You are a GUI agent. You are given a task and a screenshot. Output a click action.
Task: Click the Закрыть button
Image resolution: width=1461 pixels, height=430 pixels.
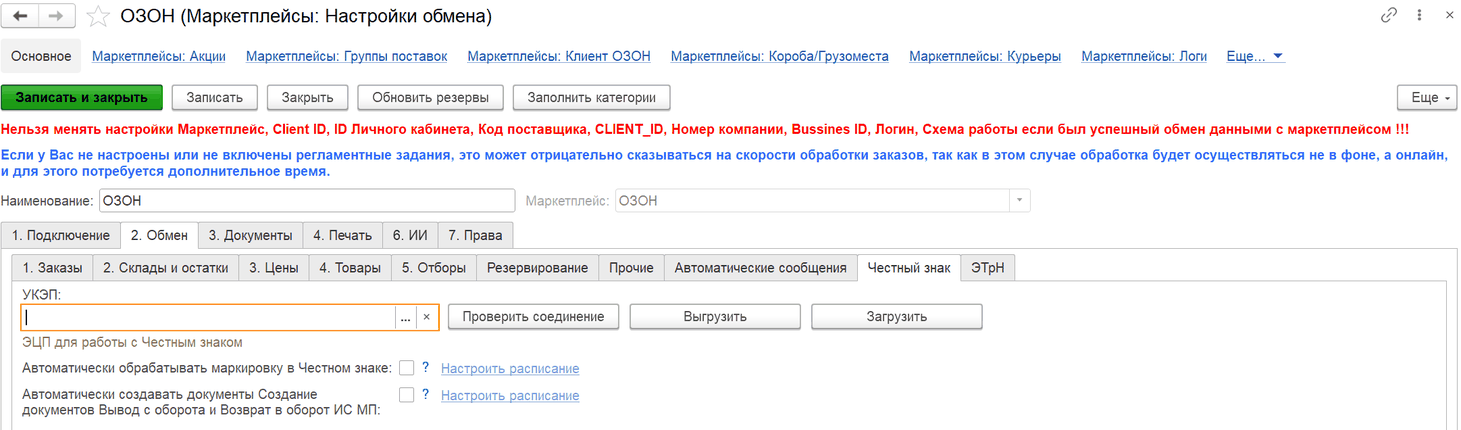307,97
